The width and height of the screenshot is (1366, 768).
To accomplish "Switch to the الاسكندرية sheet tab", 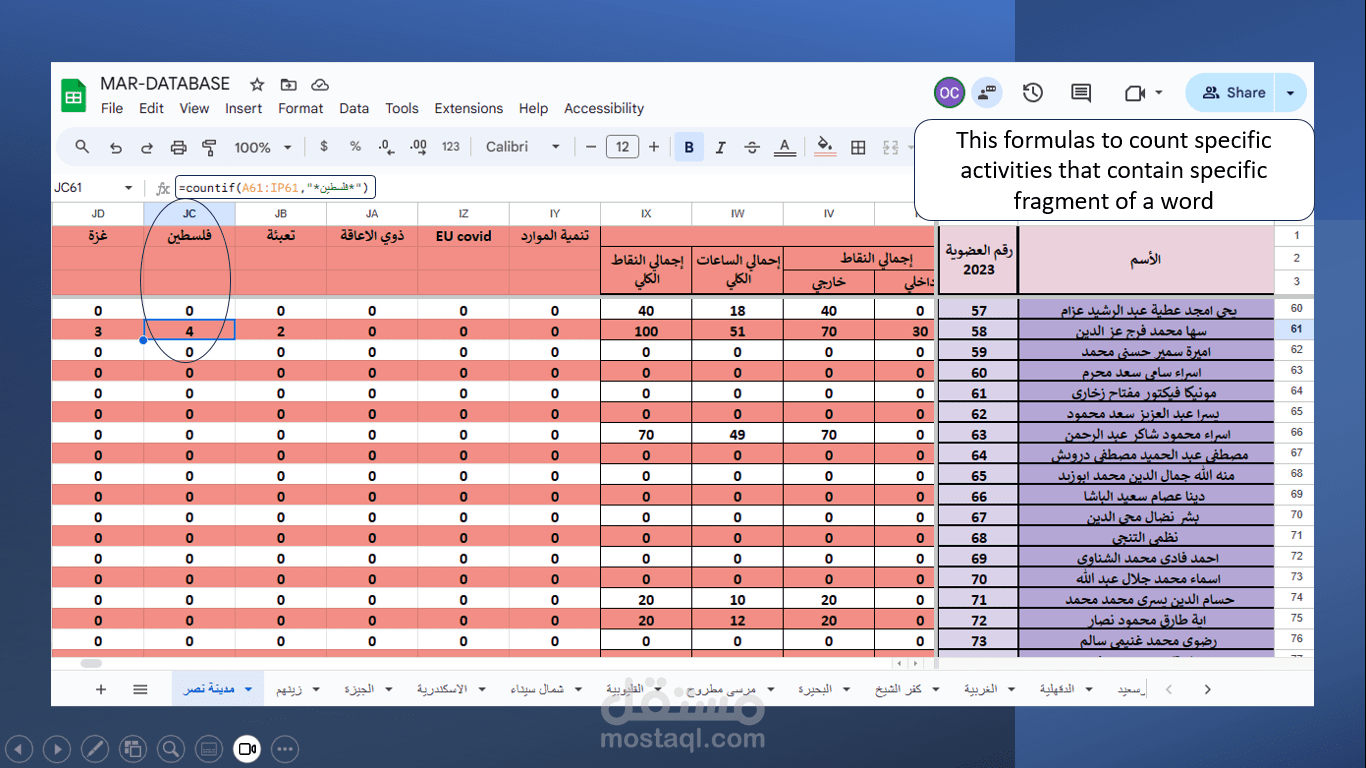I will (442, 689).
